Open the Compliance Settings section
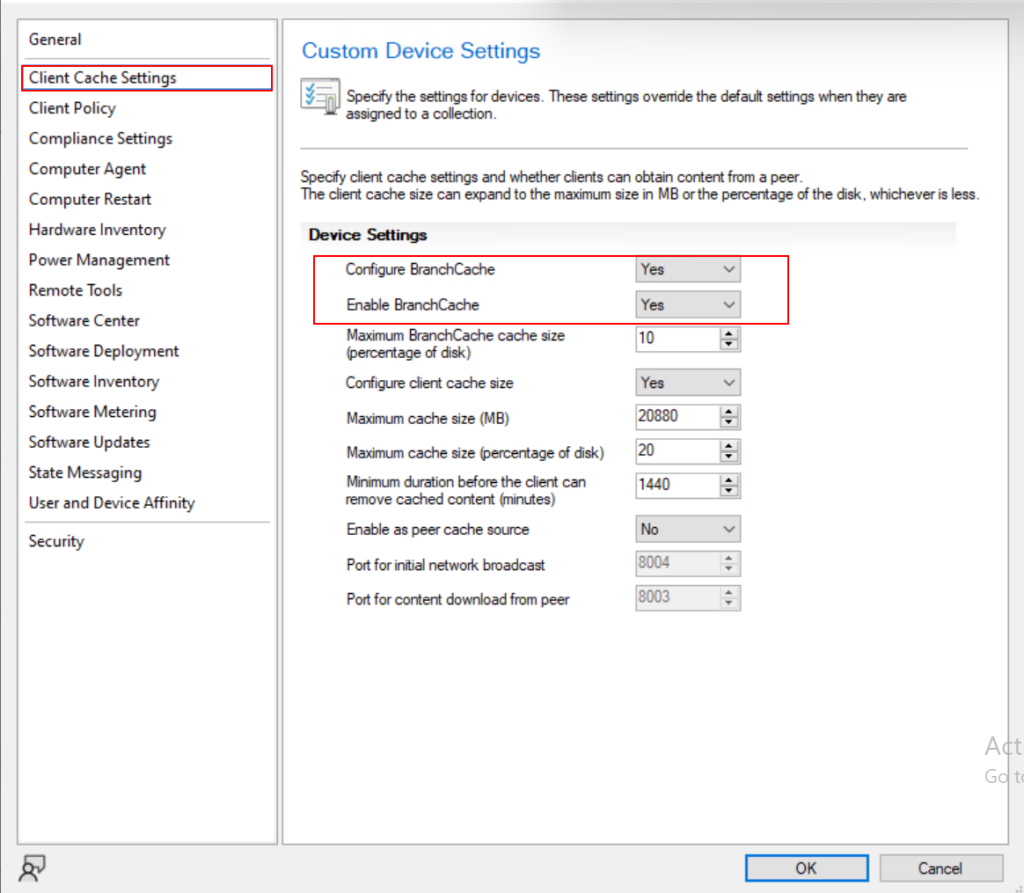 [100, 139]
